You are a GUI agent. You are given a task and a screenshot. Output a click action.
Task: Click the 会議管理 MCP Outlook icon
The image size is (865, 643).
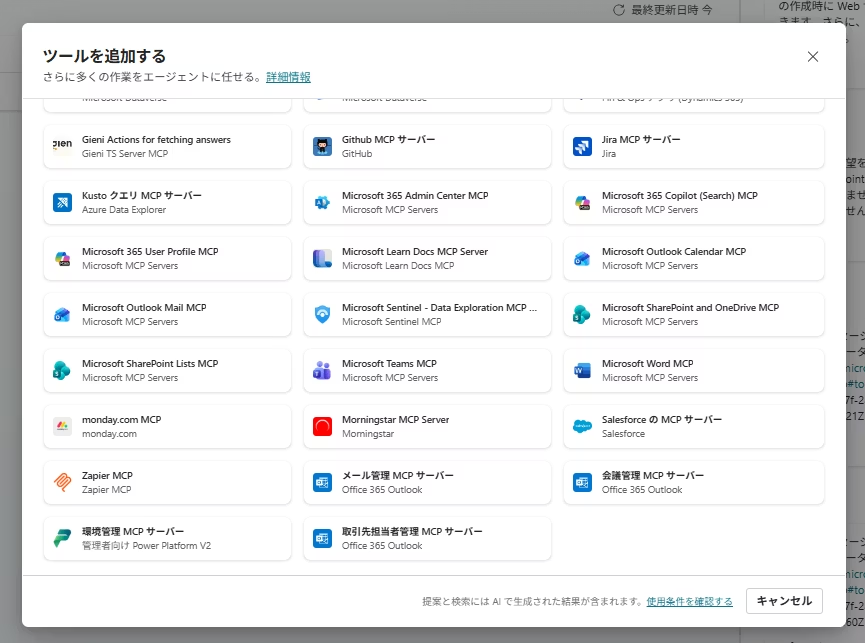[582, 483]
